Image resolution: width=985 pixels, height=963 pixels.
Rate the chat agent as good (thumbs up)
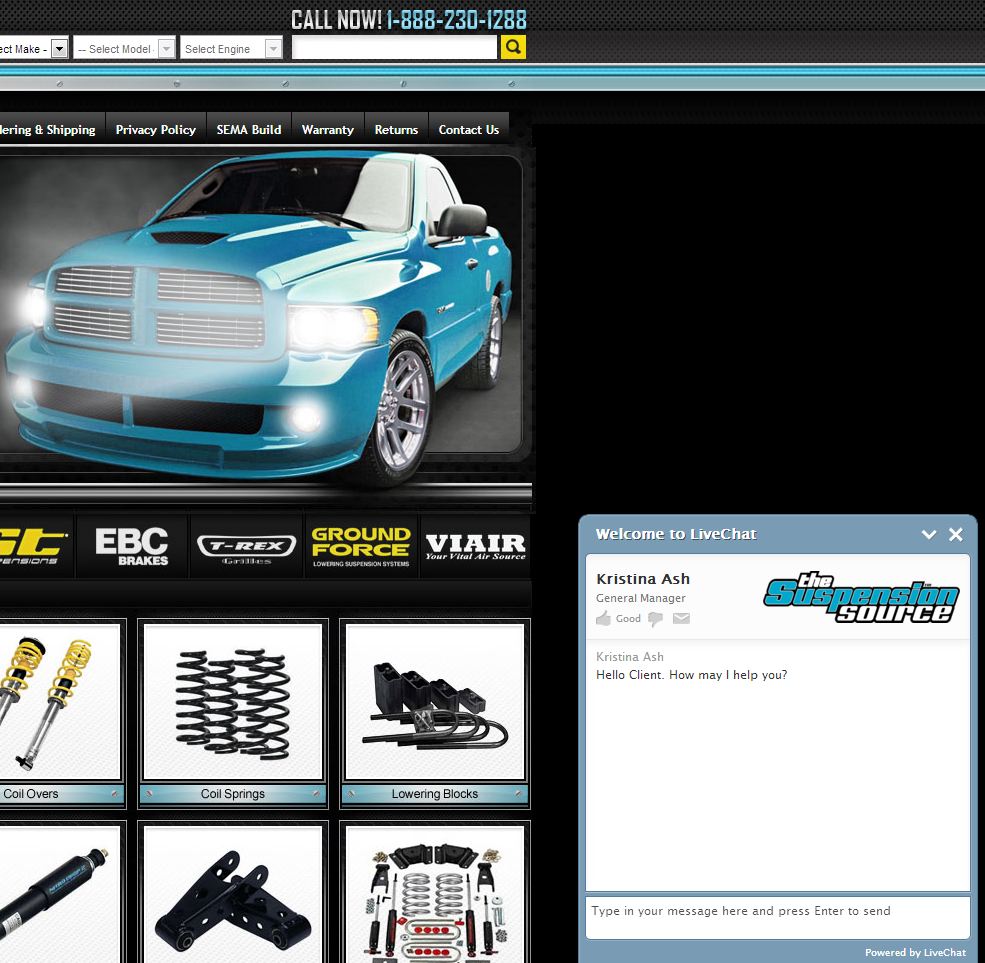[604, 618]
